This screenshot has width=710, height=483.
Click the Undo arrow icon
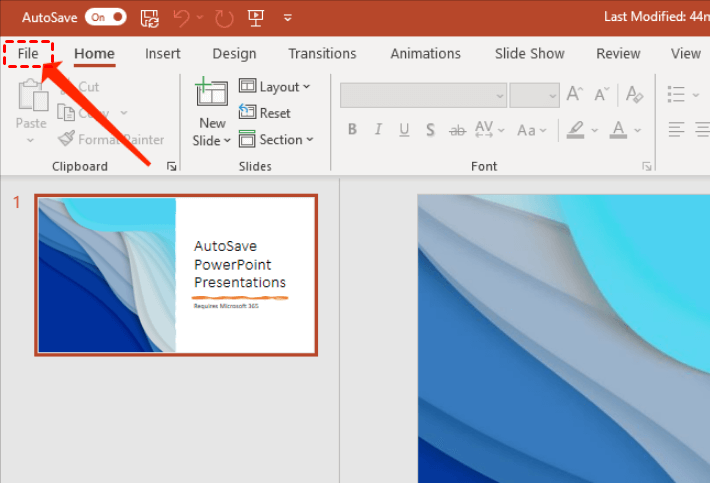[181, 18]
